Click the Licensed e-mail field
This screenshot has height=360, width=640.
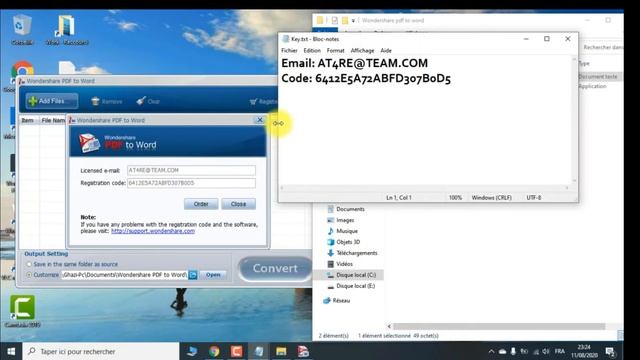191,170
